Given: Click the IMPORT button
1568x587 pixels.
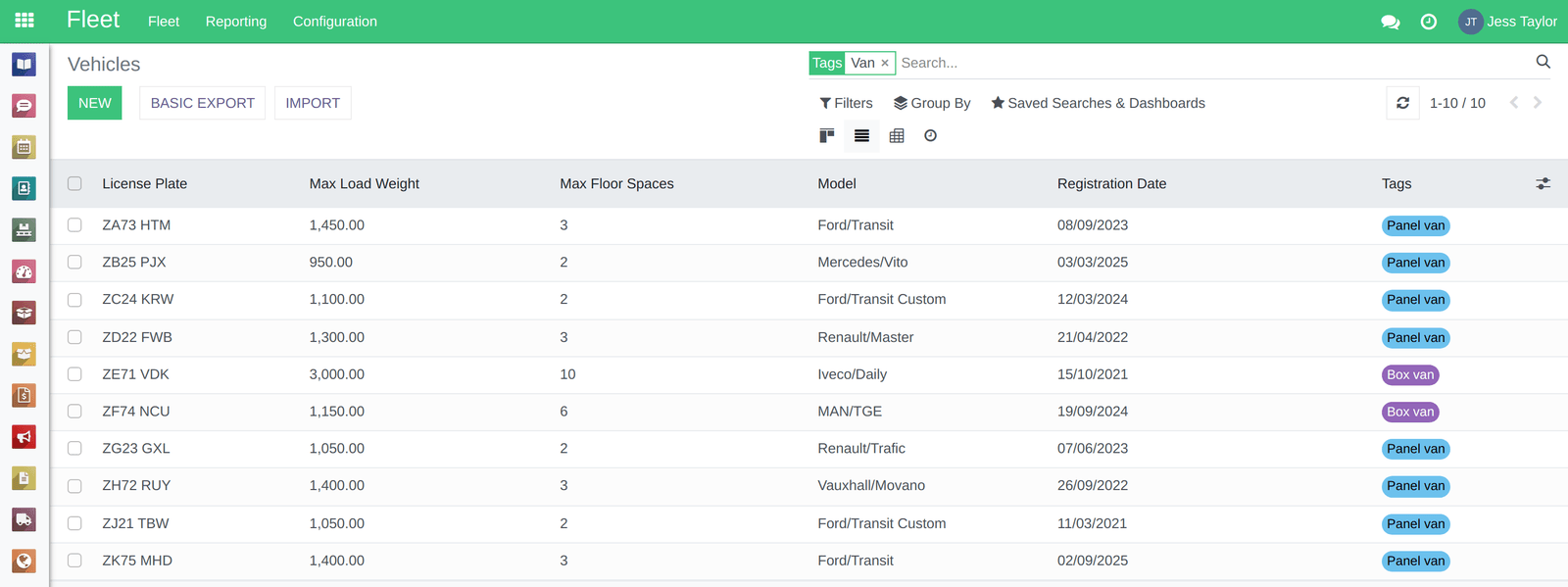Looking at the screenshot, I should tap(313, 103).
